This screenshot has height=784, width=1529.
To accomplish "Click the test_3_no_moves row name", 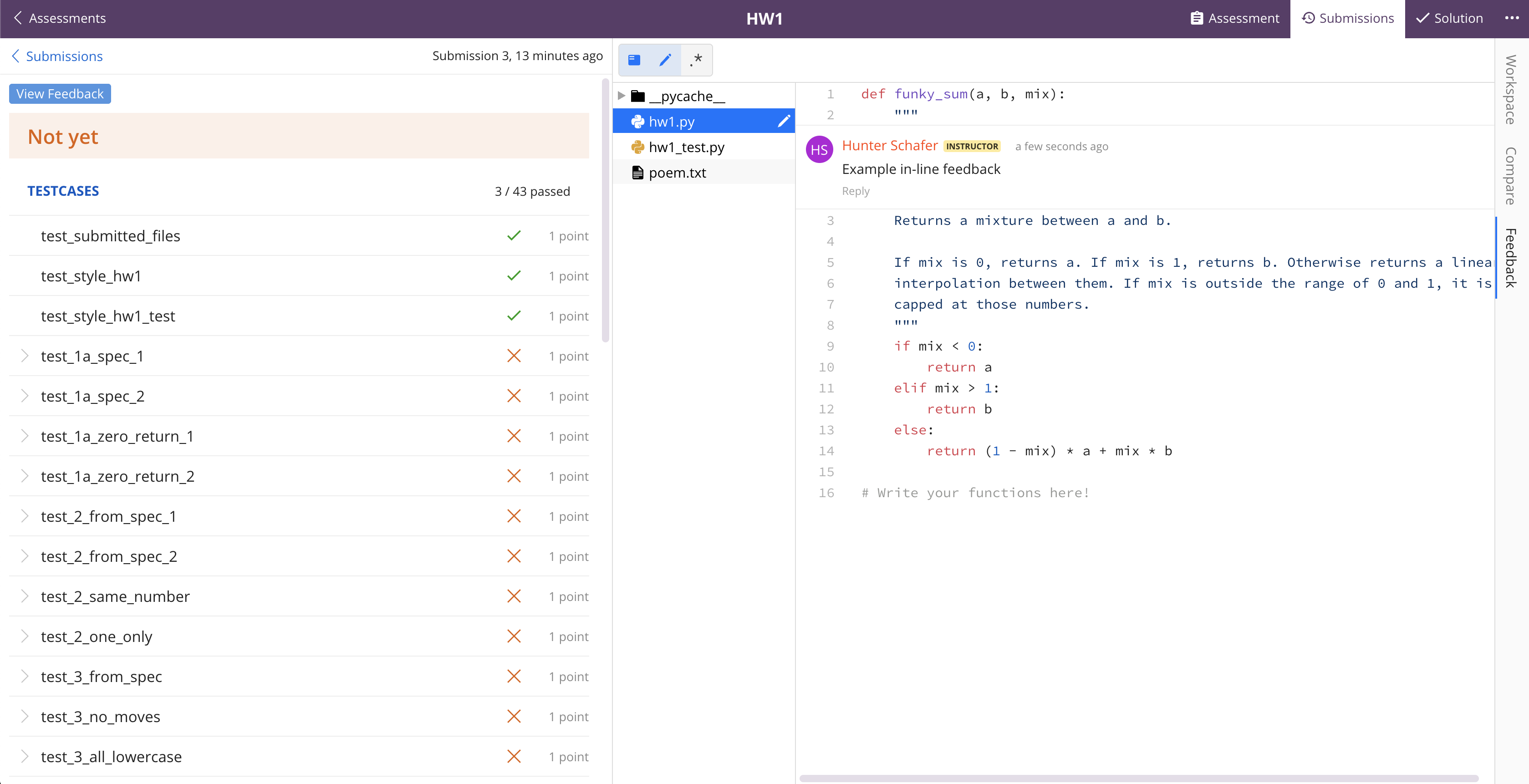I will click(100, 716).
